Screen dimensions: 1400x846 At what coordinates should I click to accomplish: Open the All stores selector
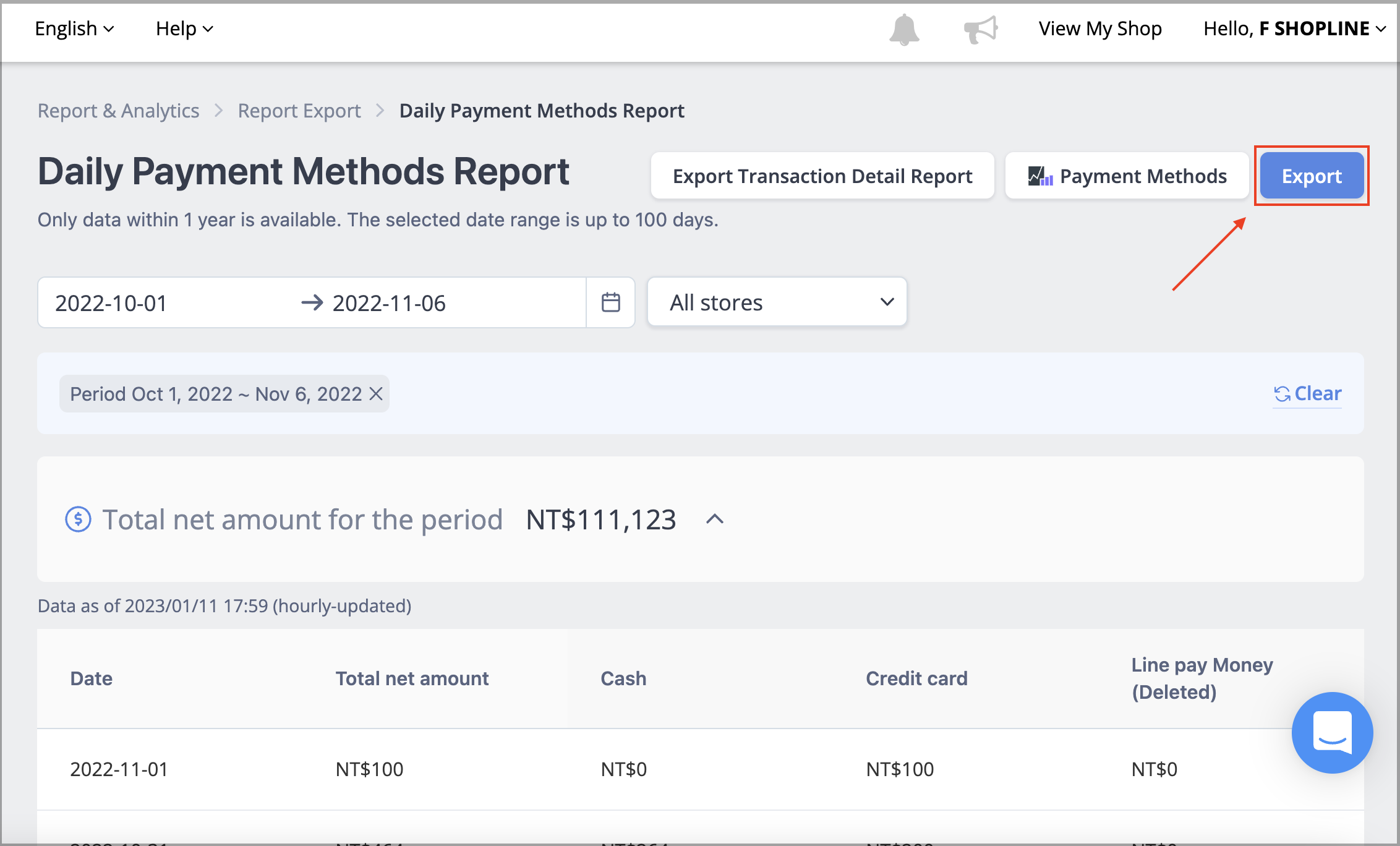click(x=777, y=302)
